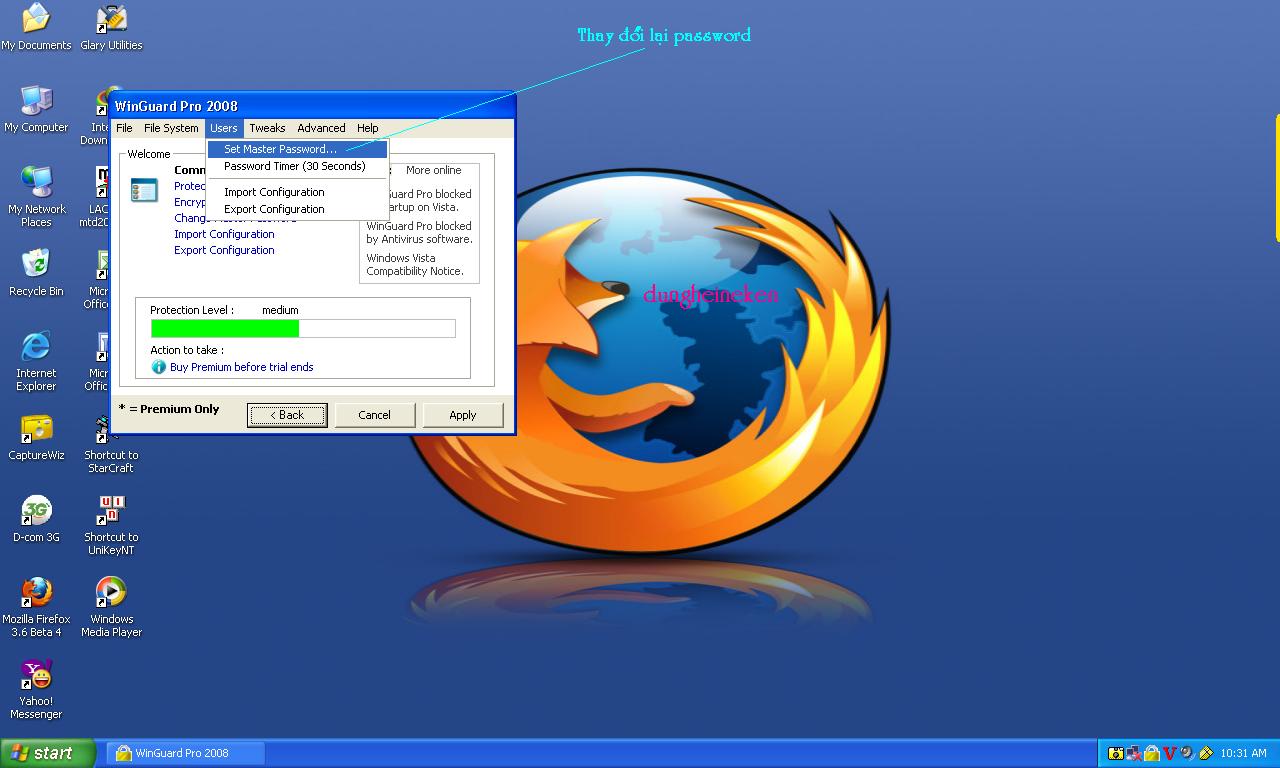
Task: Click the Users menu header
Action: 224,128
